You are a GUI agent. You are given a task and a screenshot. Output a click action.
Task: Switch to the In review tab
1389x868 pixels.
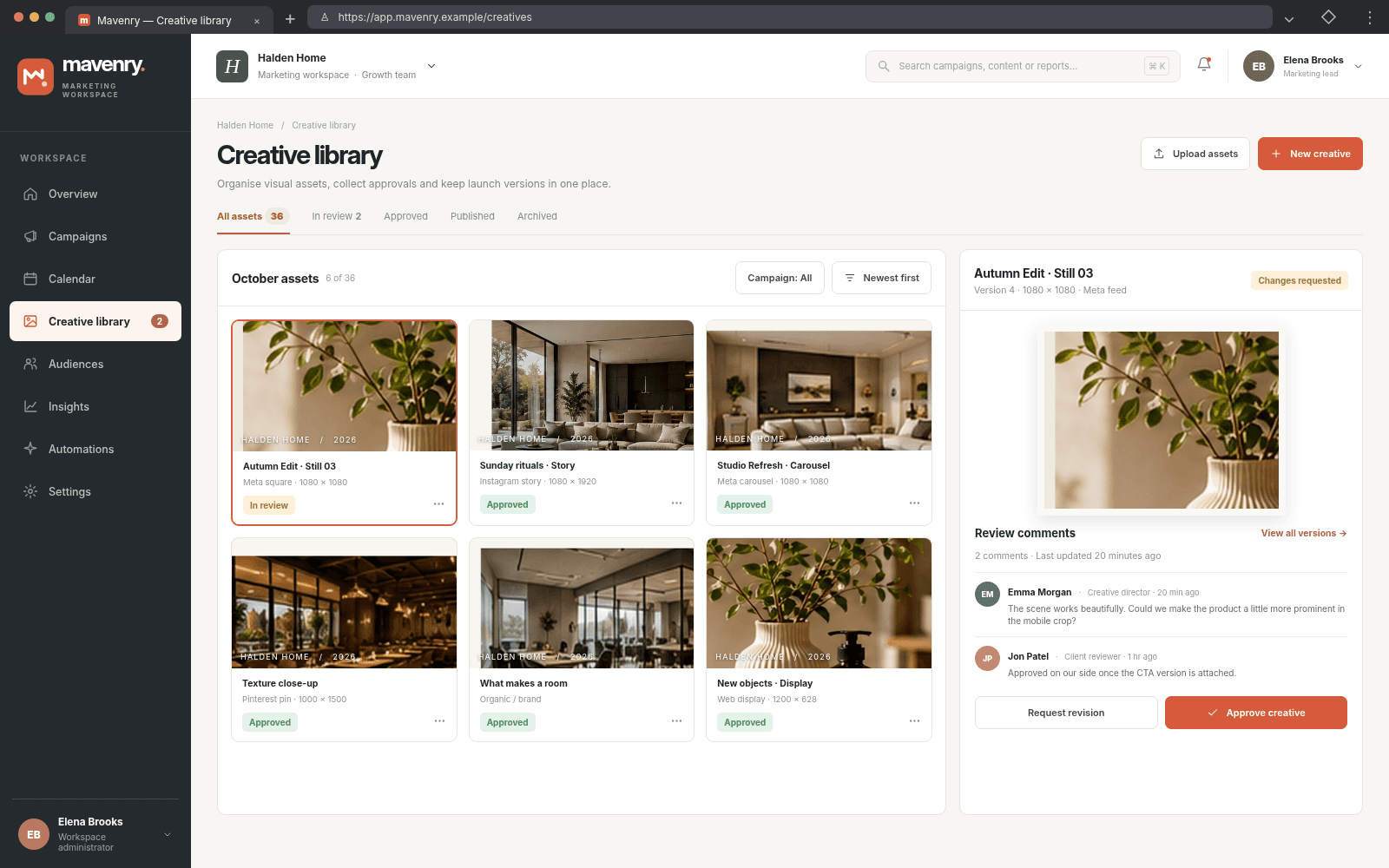(337, 216)
